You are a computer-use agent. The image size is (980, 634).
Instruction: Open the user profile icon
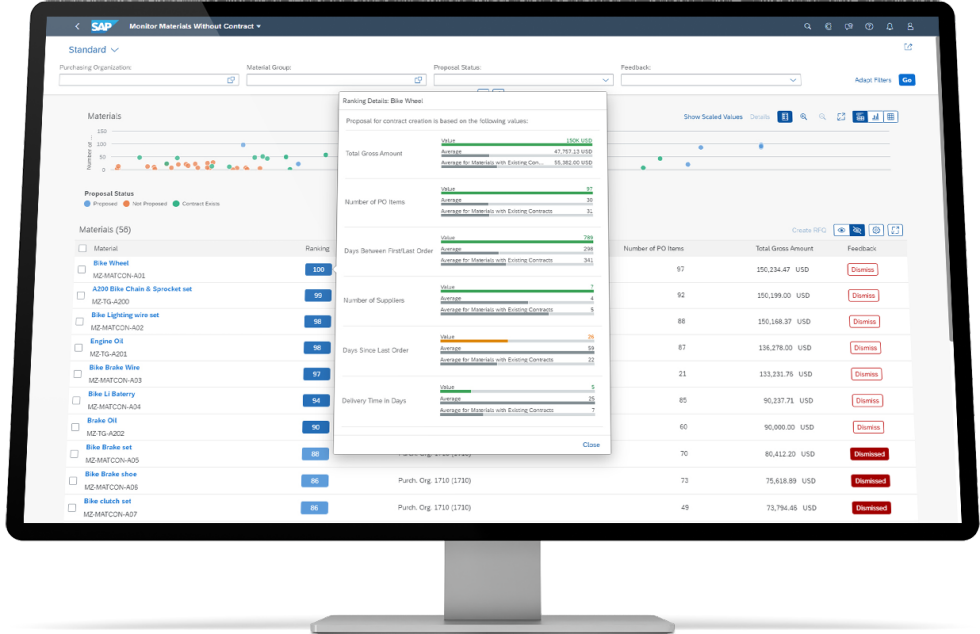coord(910,26)
